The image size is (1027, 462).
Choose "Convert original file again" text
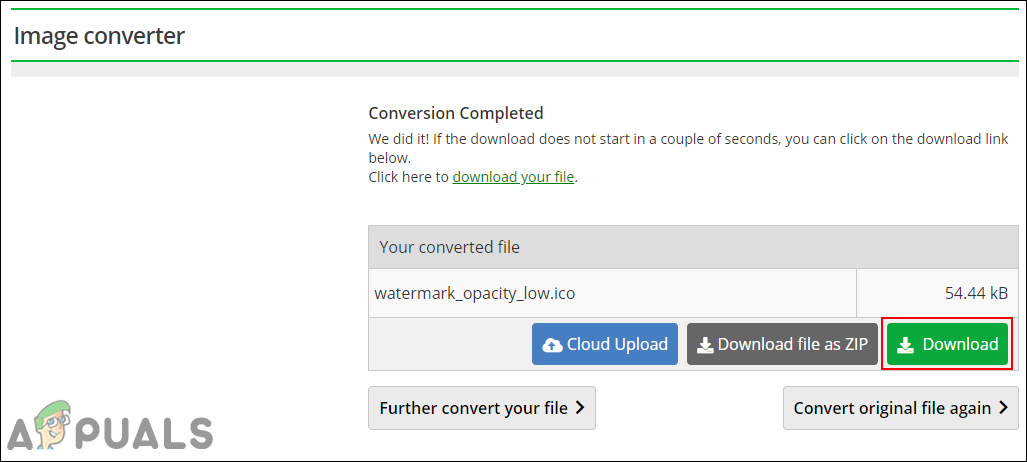click(892, 408)
